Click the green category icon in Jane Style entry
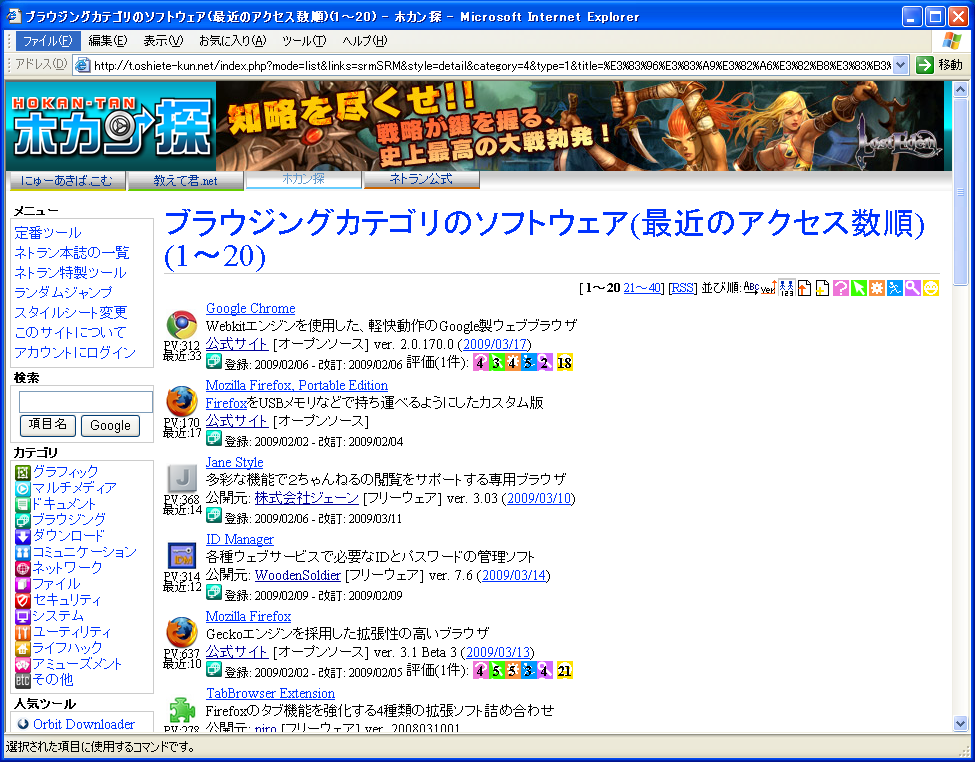This screenshot has height=762, width=975. click(x=214, y=515)
